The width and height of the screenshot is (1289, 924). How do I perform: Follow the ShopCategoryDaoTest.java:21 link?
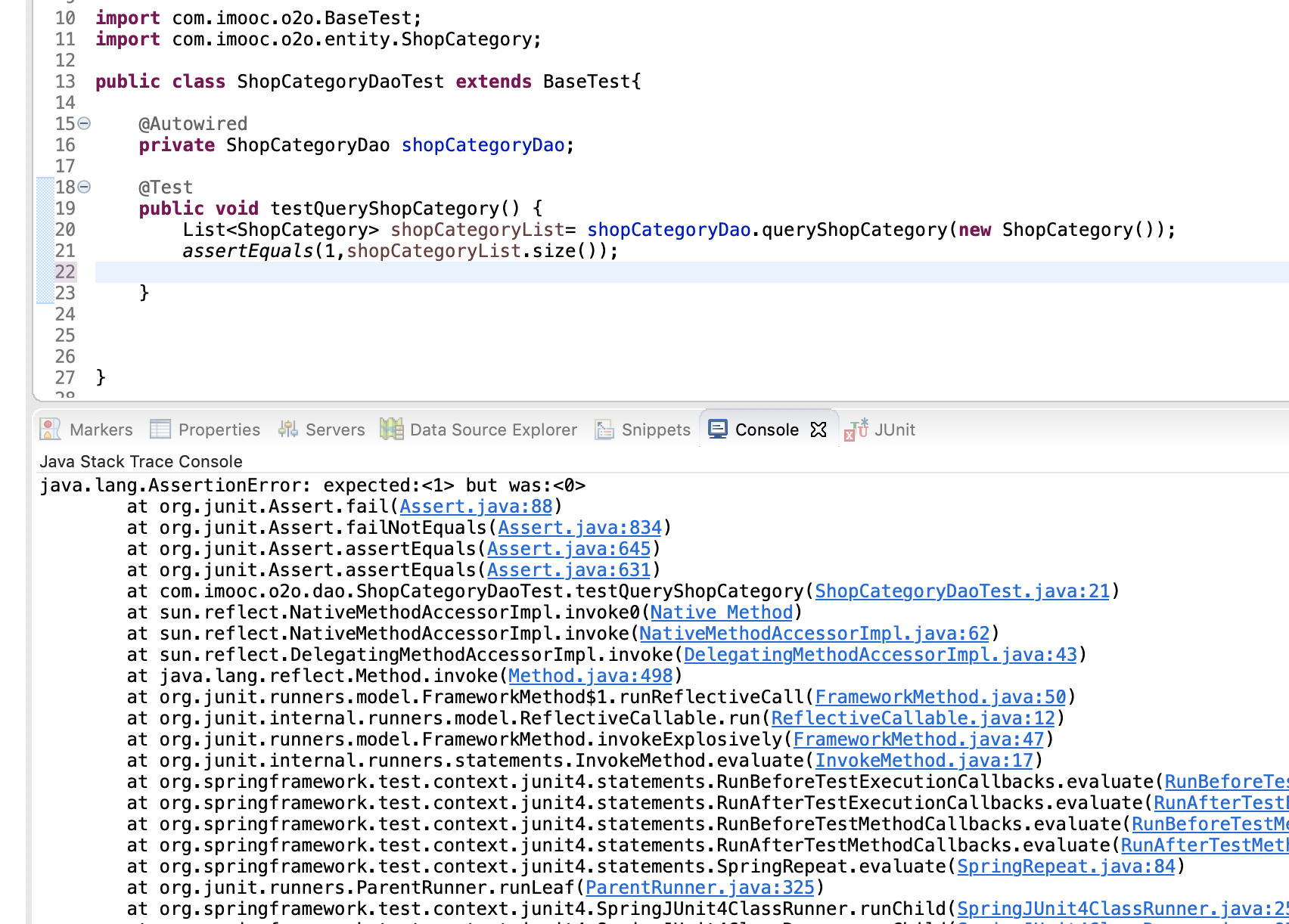pos(962,591)
